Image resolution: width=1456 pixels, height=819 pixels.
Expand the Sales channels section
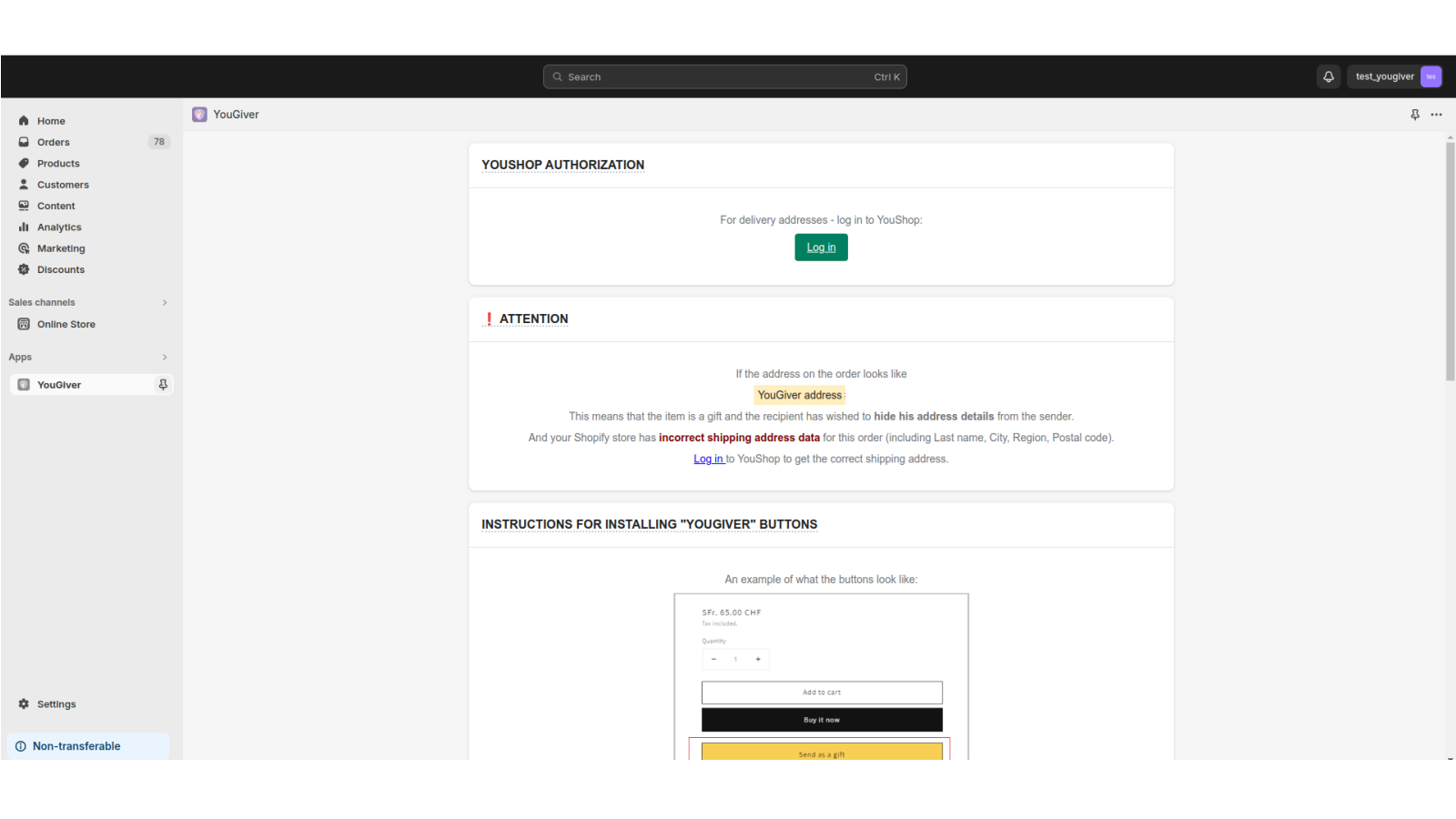tap(165, 302)
